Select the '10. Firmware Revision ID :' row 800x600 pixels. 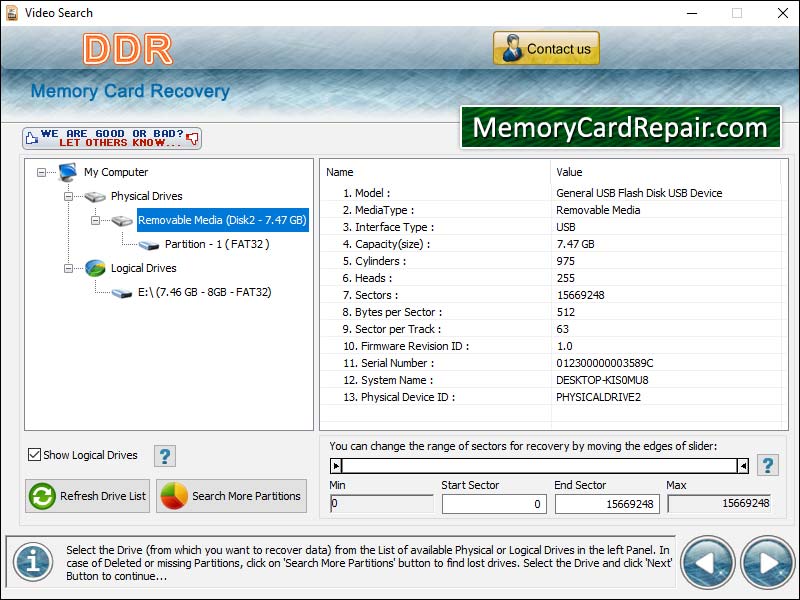551,346
